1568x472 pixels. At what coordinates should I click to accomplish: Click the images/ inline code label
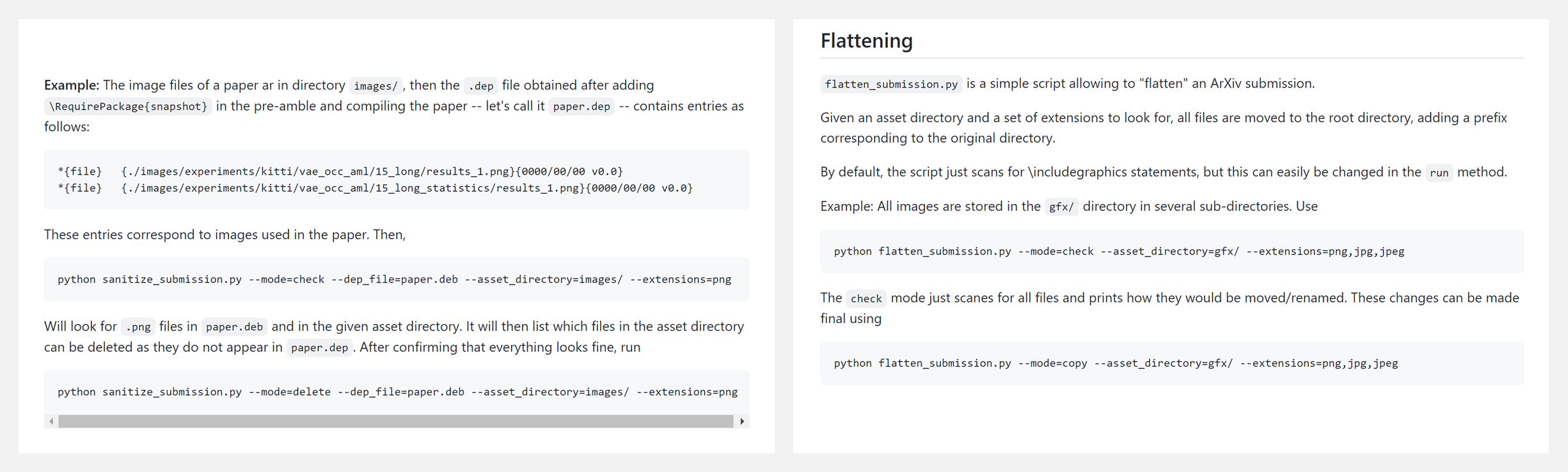pos(376,86)
